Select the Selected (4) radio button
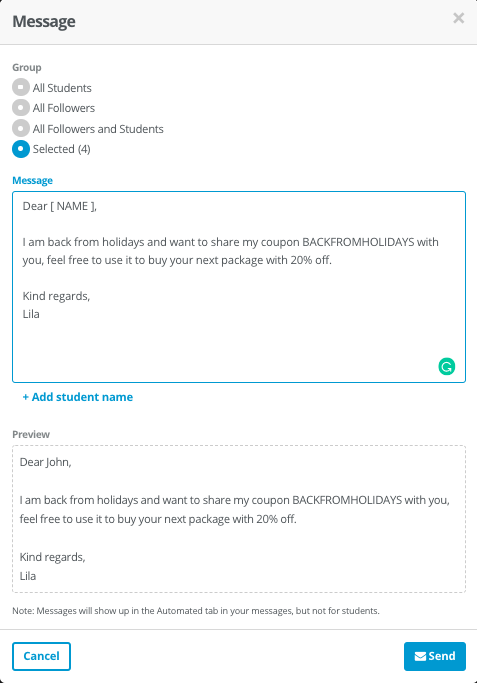 (20, 149)
